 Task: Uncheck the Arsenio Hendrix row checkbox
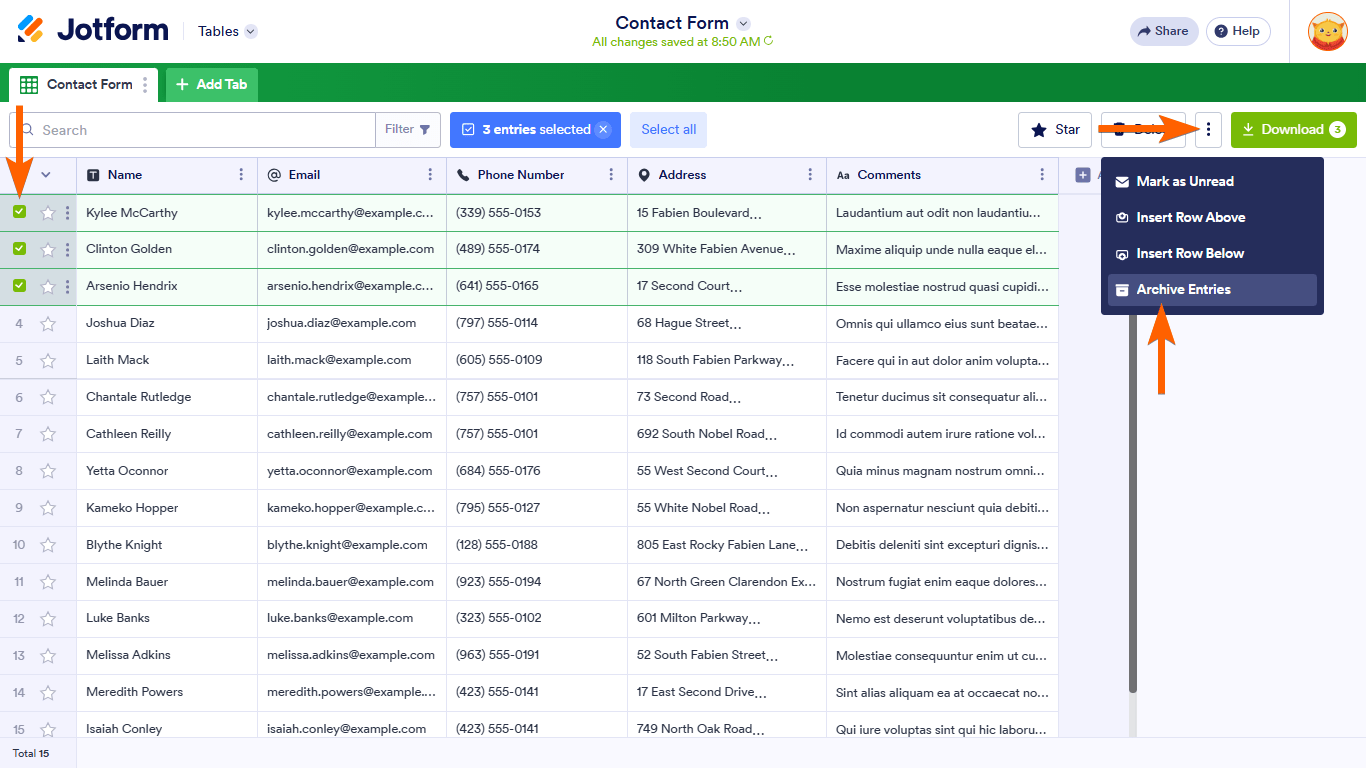coord(19,286)
